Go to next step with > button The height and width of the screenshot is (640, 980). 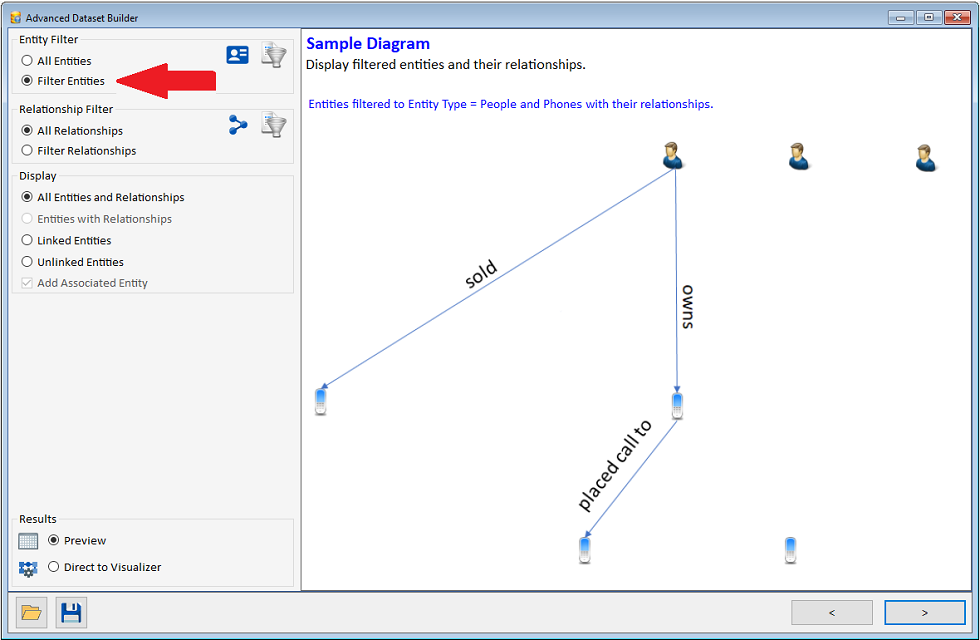pyautogui.click(x=924, y=612)
